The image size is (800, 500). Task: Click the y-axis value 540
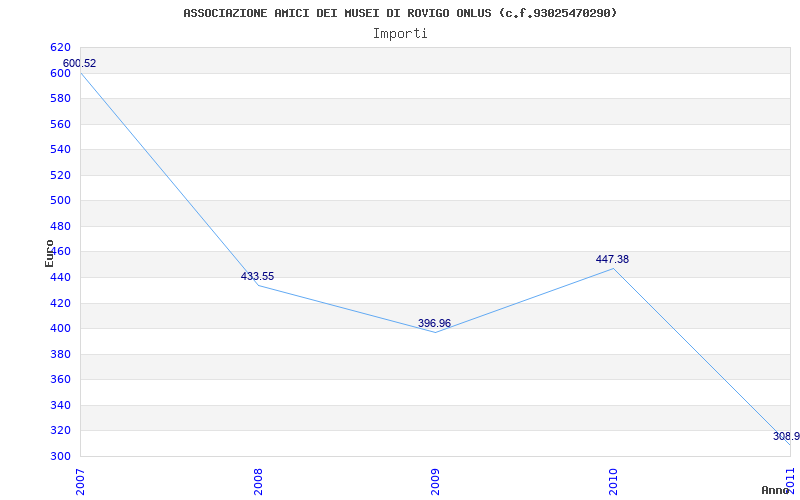coord(60,150)
